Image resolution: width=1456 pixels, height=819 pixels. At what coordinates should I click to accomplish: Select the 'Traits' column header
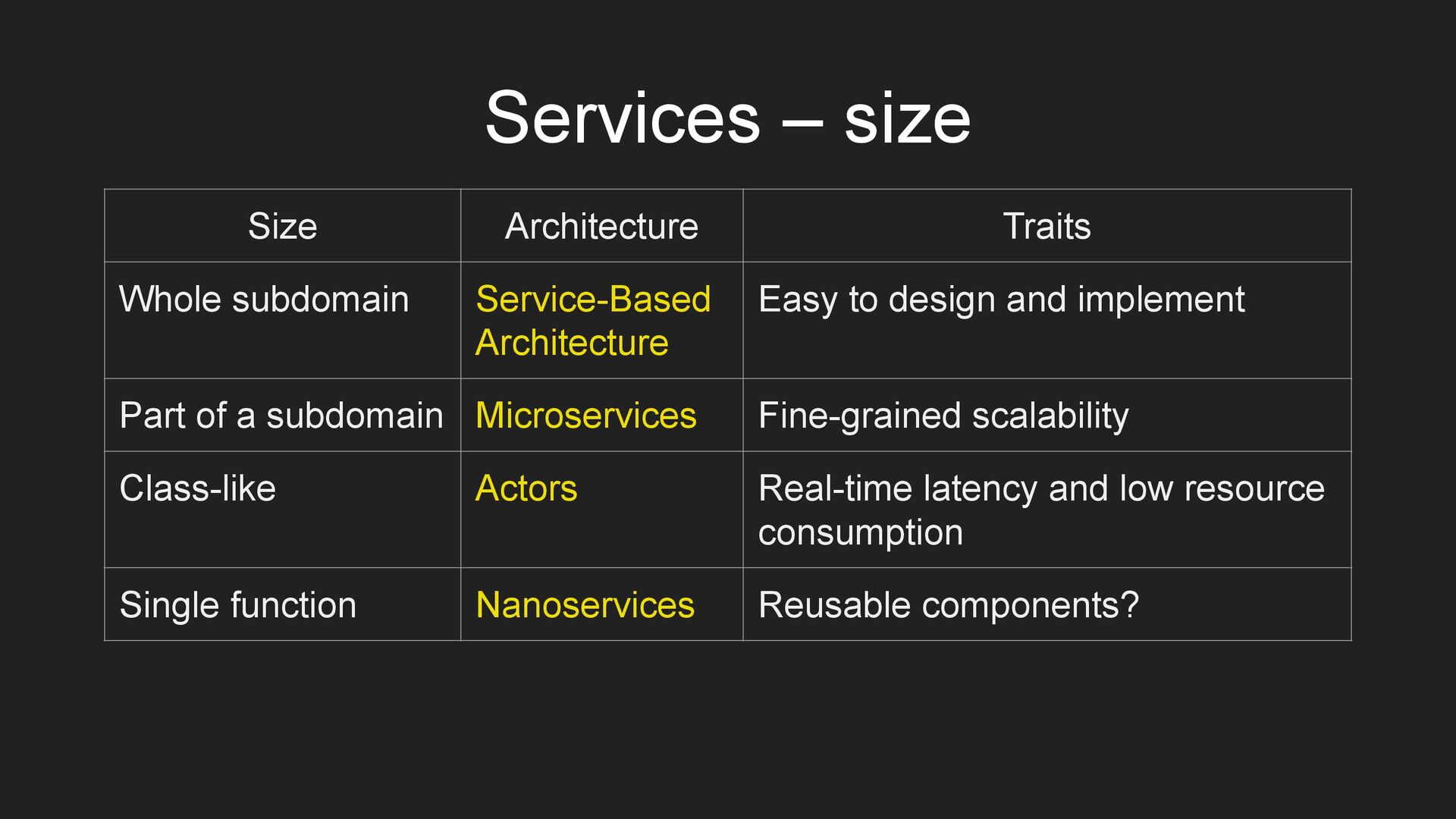click(x=1046, y=226)
